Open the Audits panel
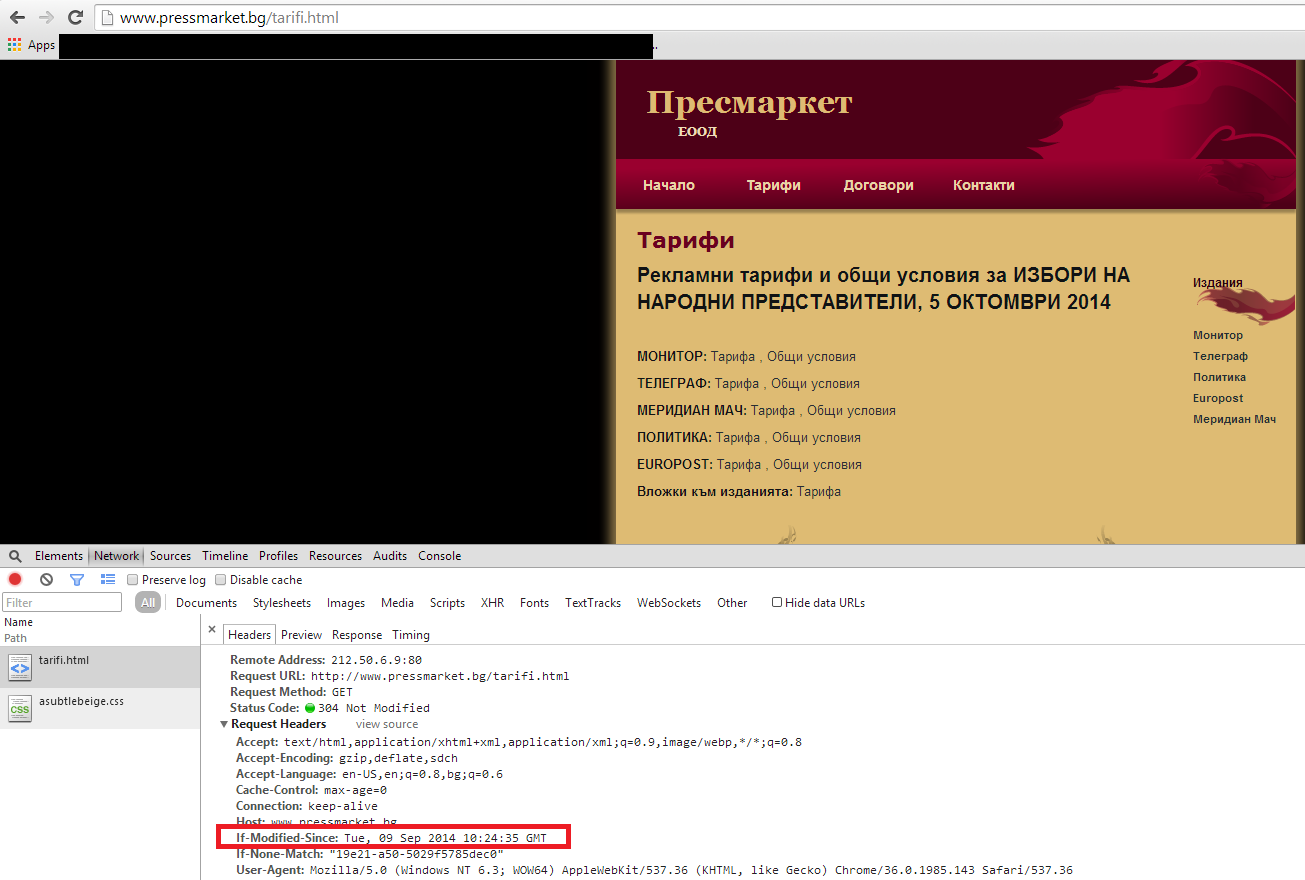Viewport: 1305px width, 880px height. pos(390,556)
